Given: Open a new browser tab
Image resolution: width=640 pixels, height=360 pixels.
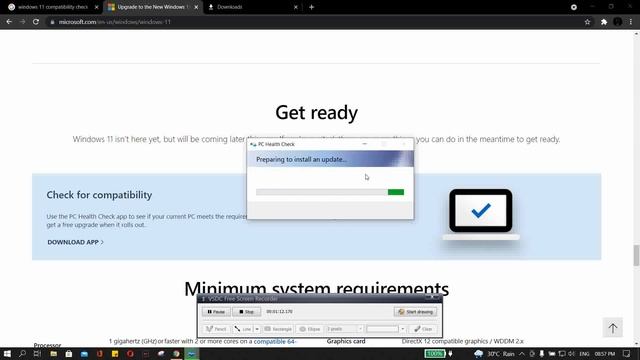Looking at the screenshot, I should [311, 7].
